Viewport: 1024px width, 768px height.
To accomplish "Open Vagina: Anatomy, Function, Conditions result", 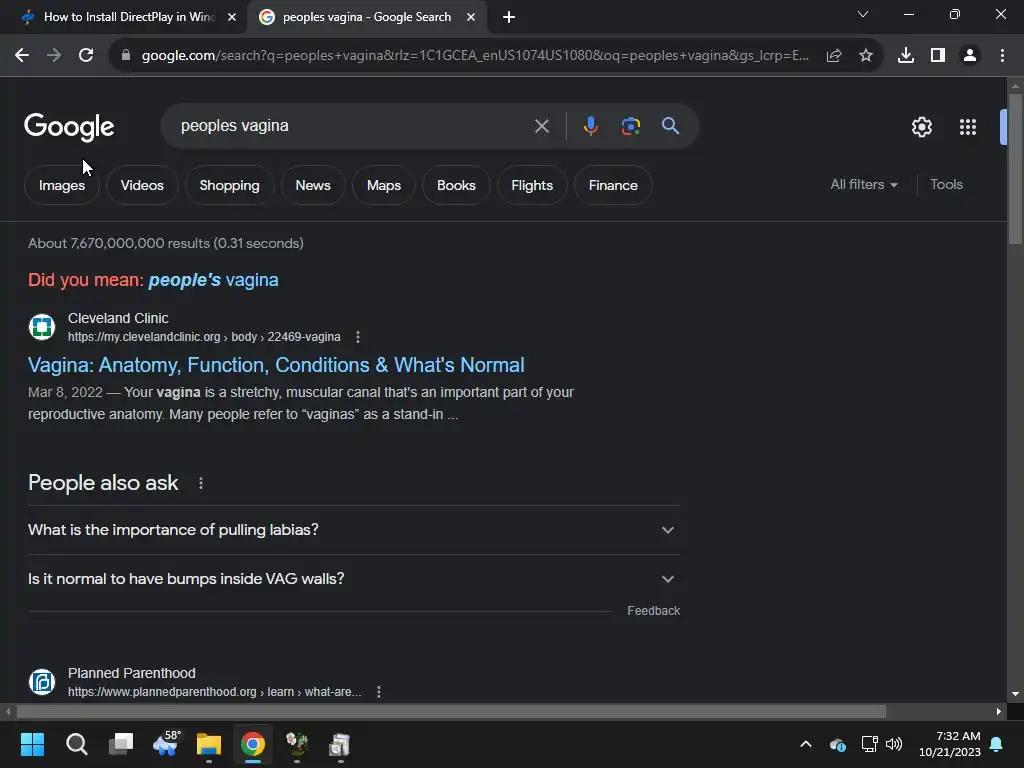I will 276,365.
